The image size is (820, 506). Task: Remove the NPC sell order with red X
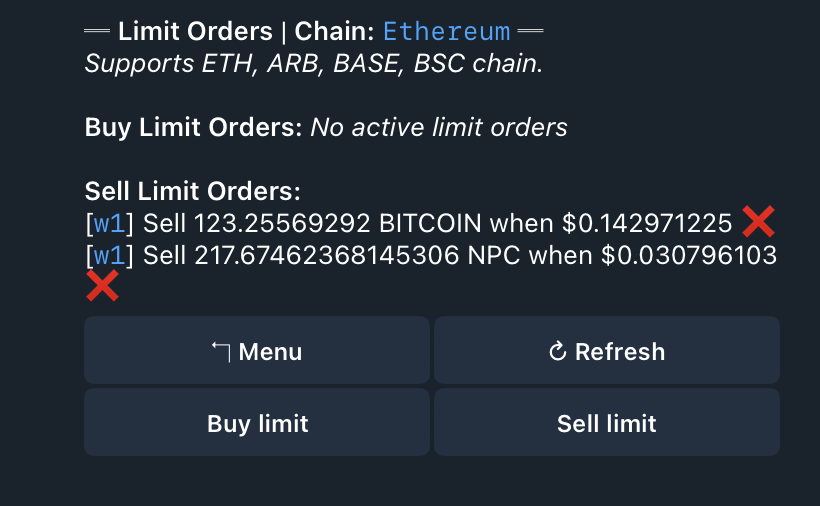tap(102, 287)
